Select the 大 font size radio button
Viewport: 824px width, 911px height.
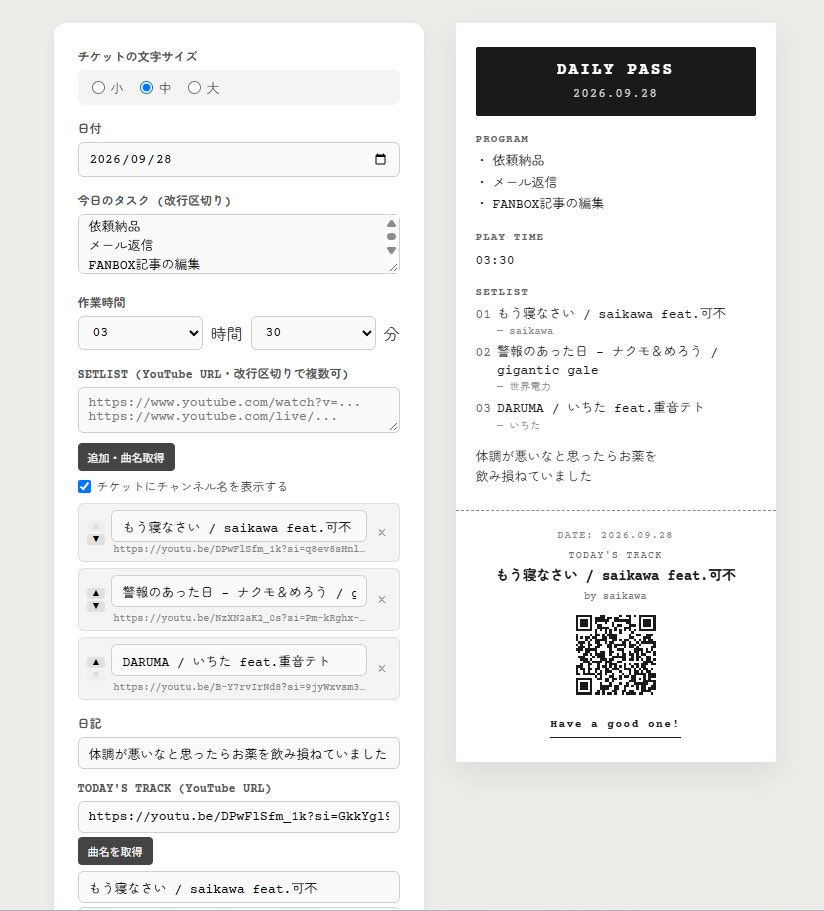pyautogui.click(x=195, y=88)
